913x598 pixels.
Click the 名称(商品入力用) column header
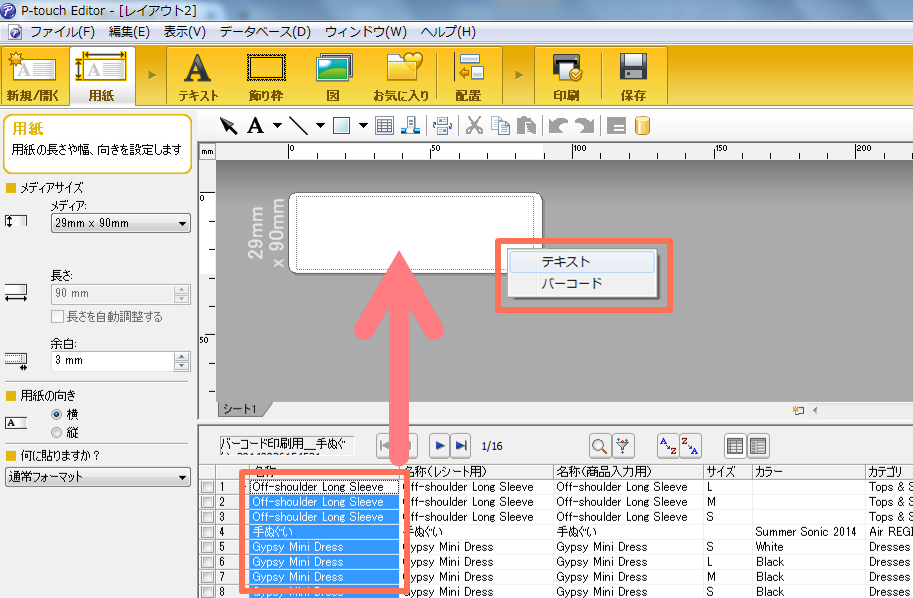click(x=628, y=472)
